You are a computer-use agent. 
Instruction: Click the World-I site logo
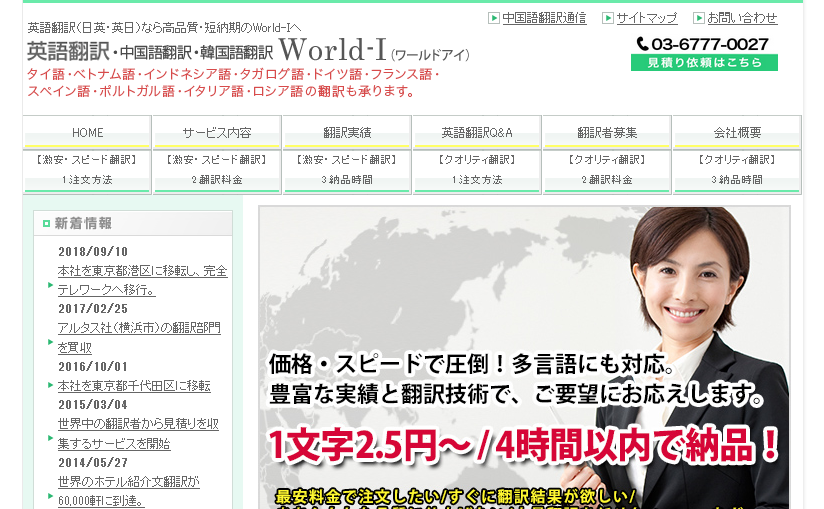click(248, 50)
